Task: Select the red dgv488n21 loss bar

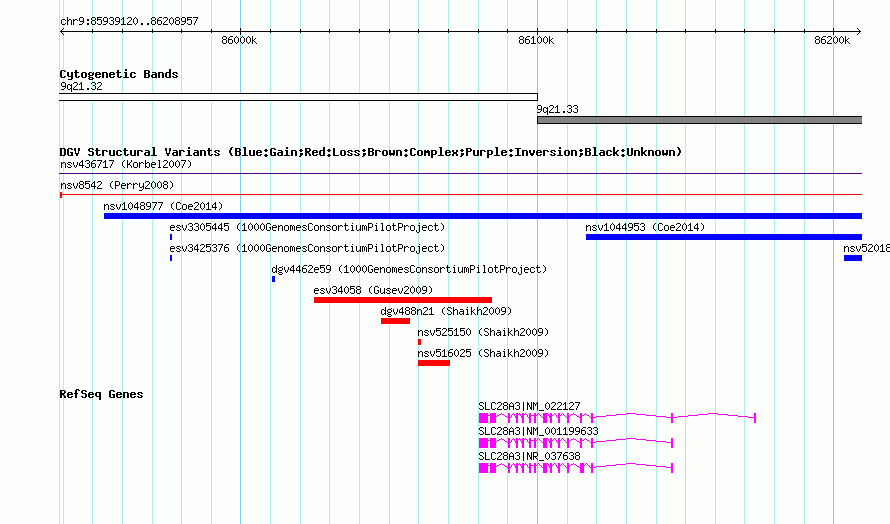Action: pos(395,321)
